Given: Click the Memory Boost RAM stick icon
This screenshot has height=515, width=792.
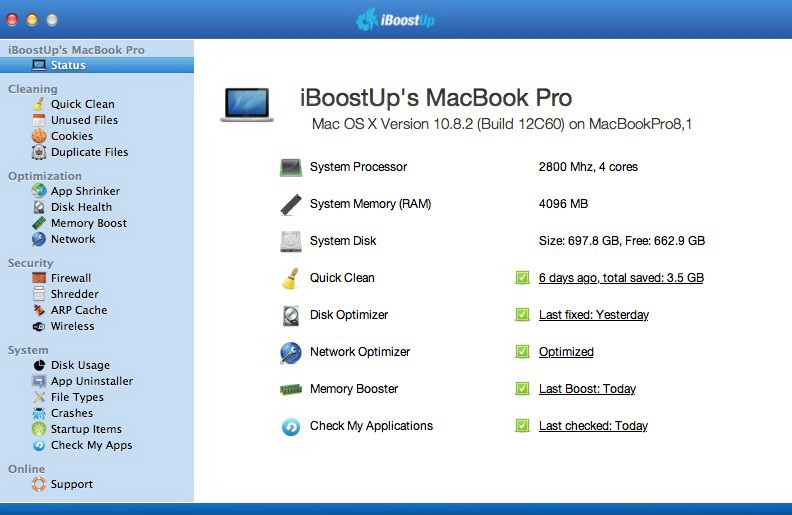Looking at the screenshot, I should click(x=39, y=223).
